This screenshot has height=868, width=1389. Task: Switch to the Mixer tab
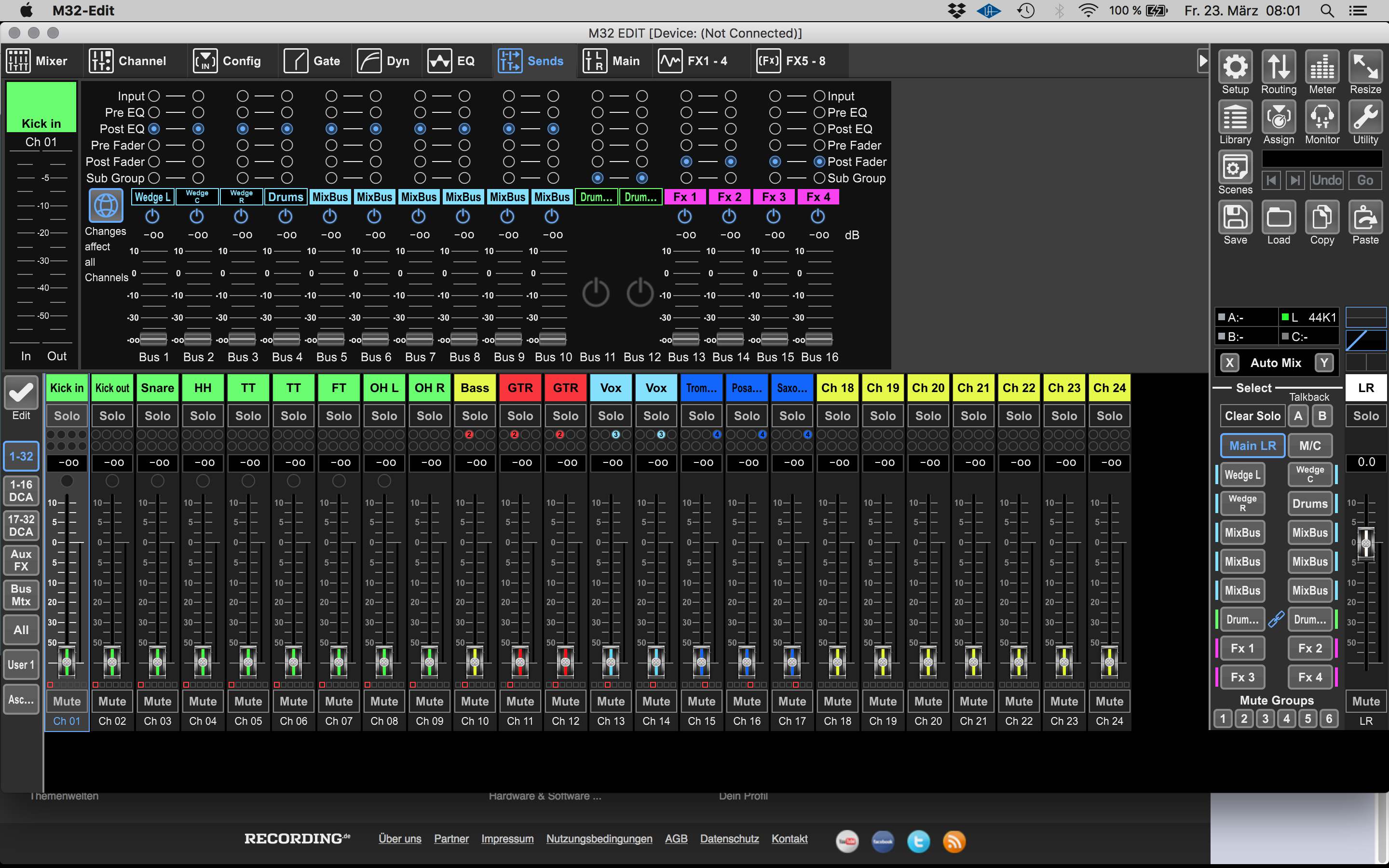tap(37, 61)
